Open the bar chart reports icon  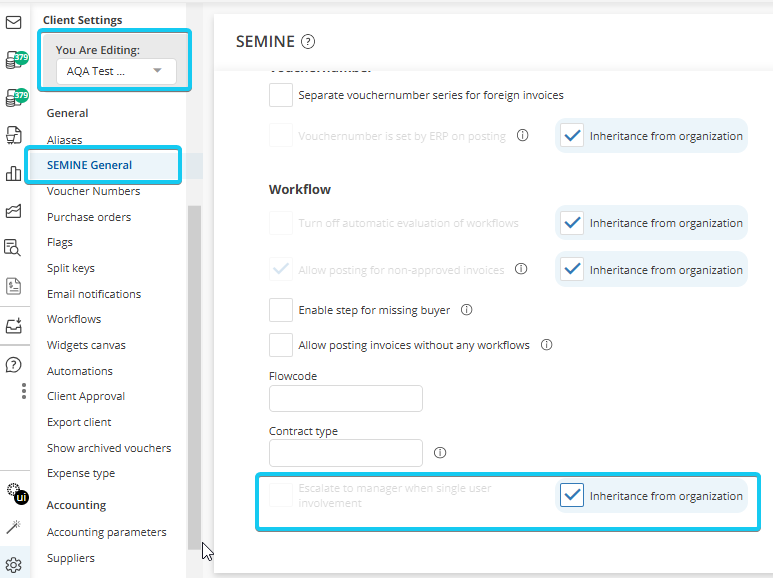[13, 173]
